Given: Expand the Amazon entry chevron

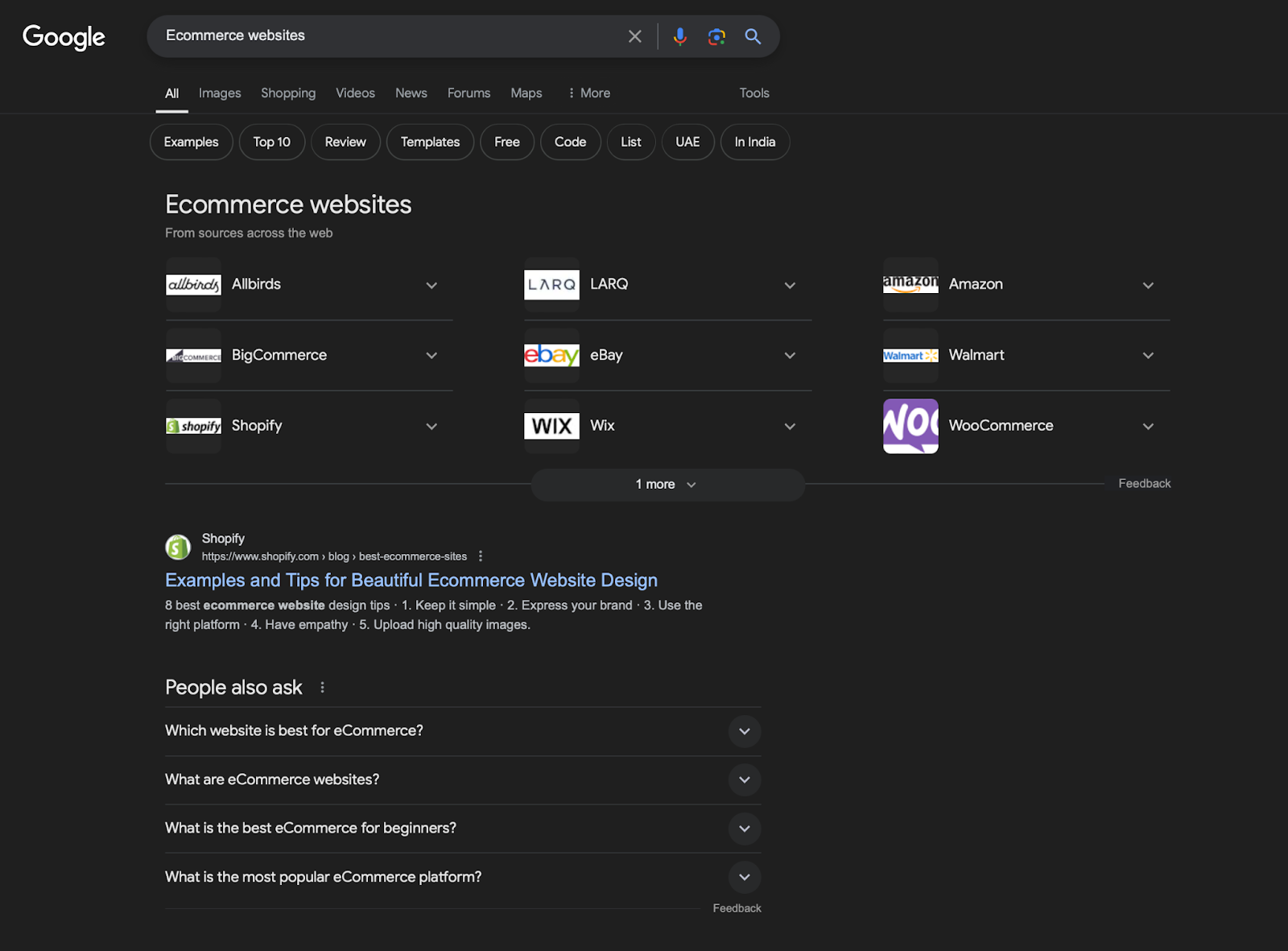Looking at the screenshot, I should tap(1148, 285).
